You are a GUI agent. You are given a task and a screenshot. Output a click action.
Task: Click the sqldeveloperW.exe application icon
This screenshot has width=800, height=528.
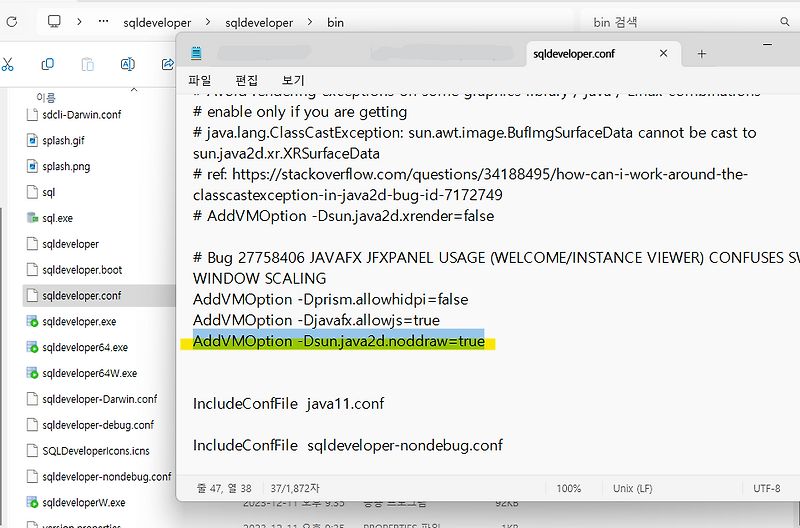32,502
